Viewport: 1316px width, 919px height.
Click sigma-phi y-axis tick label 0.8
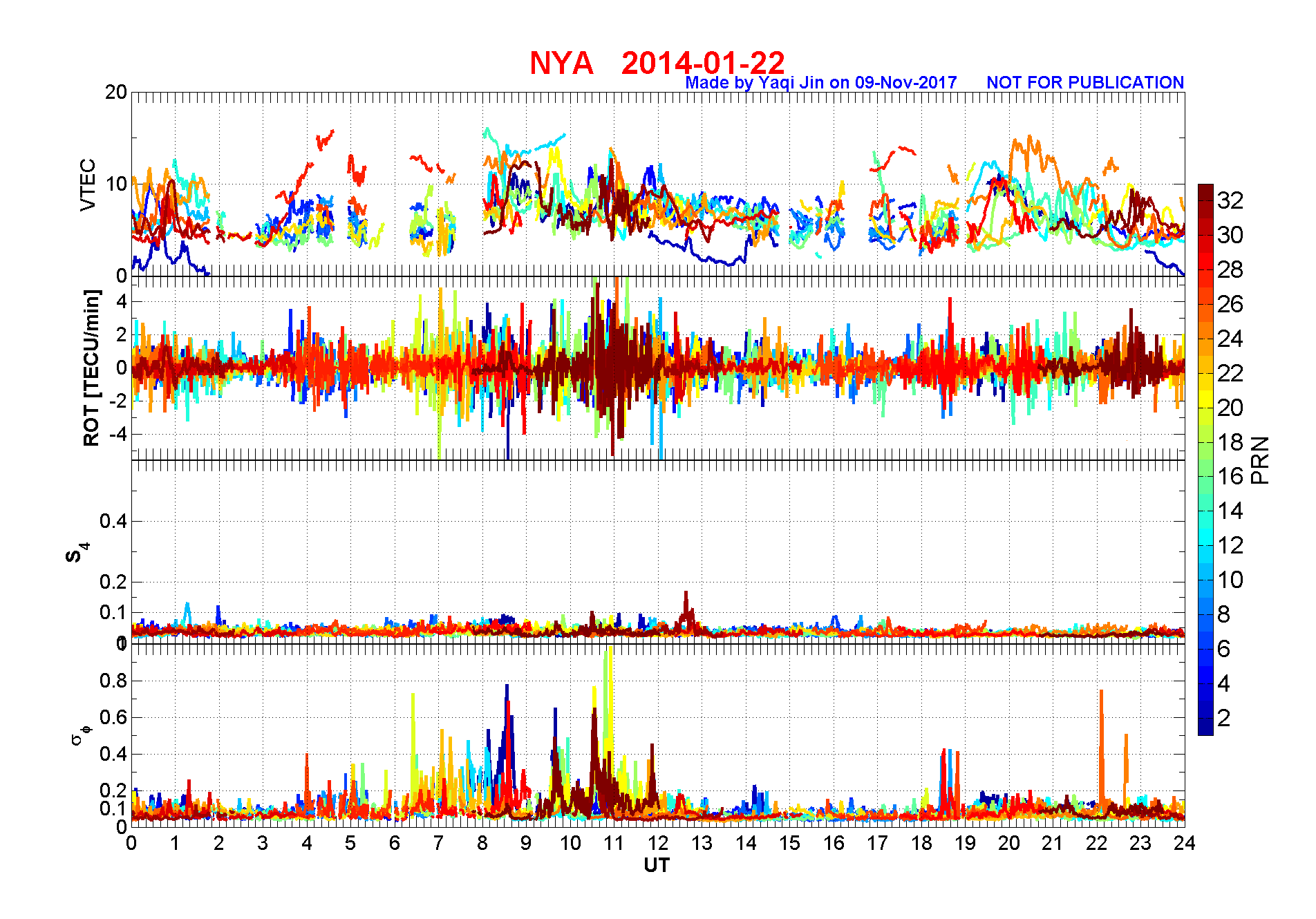pos(113,681)
